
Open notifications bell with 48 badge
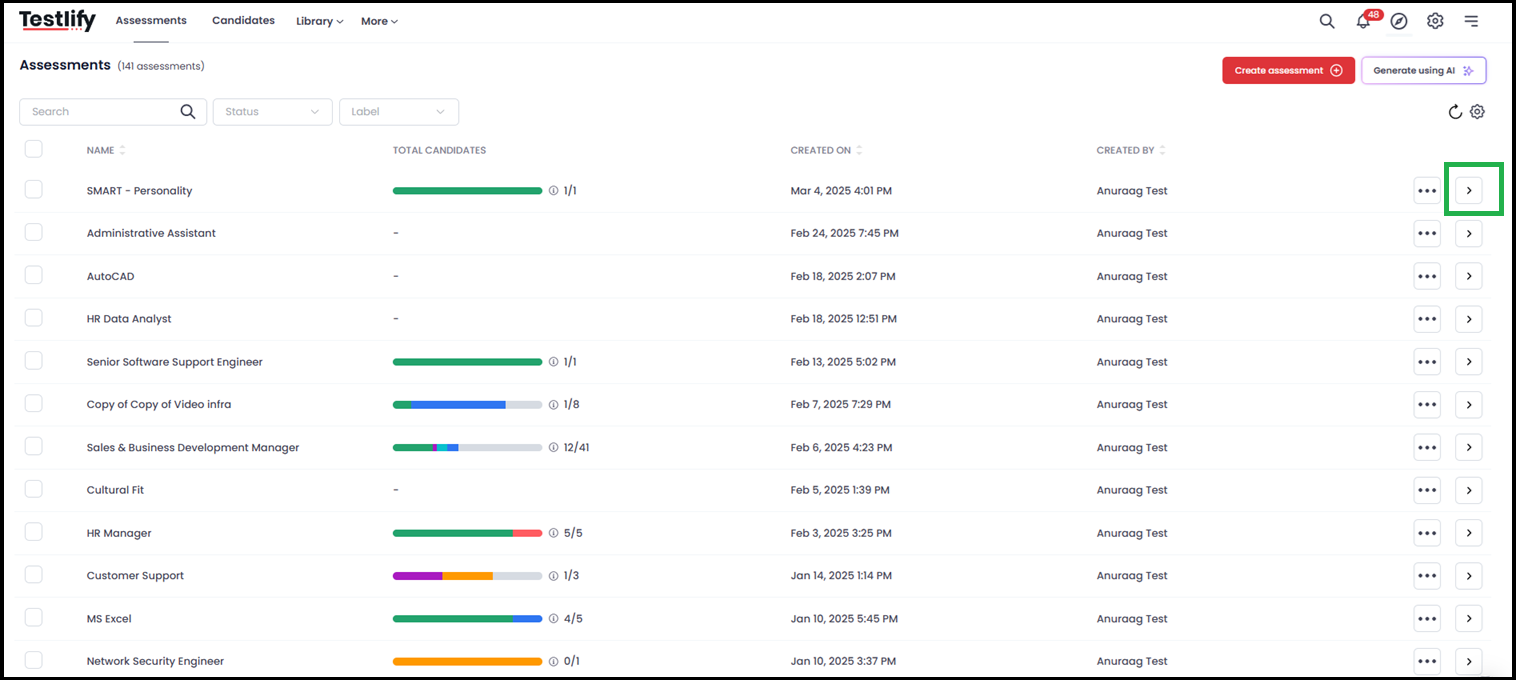point(1364,21)
